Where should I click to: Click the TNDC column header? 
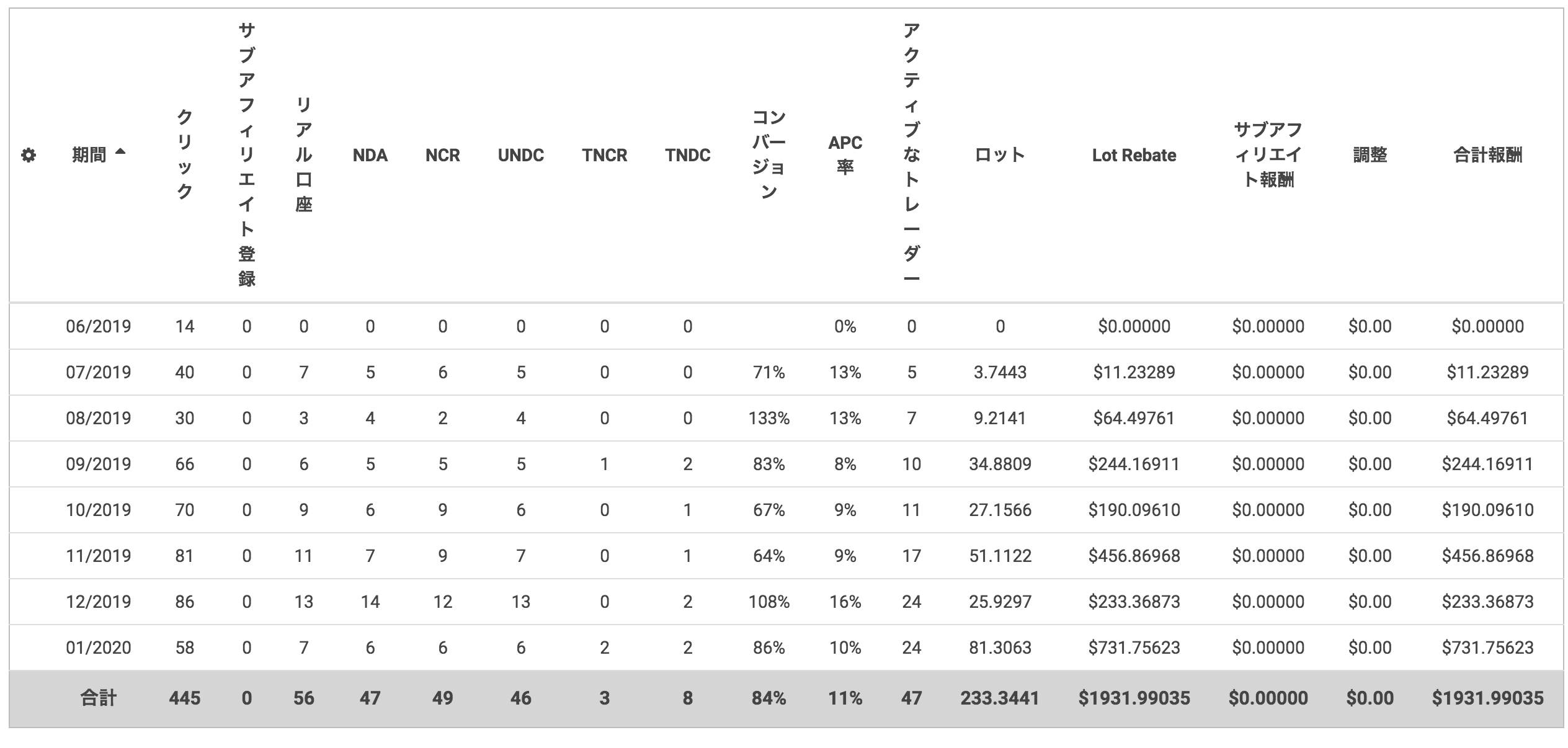tap(687, 155)
